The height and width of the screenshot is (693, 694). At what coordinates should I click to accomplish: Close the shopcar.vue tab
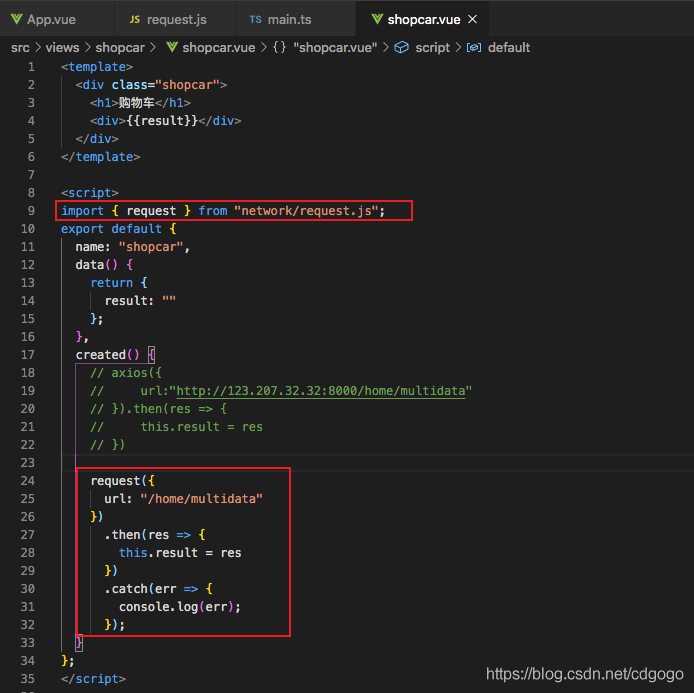point(473,19)
